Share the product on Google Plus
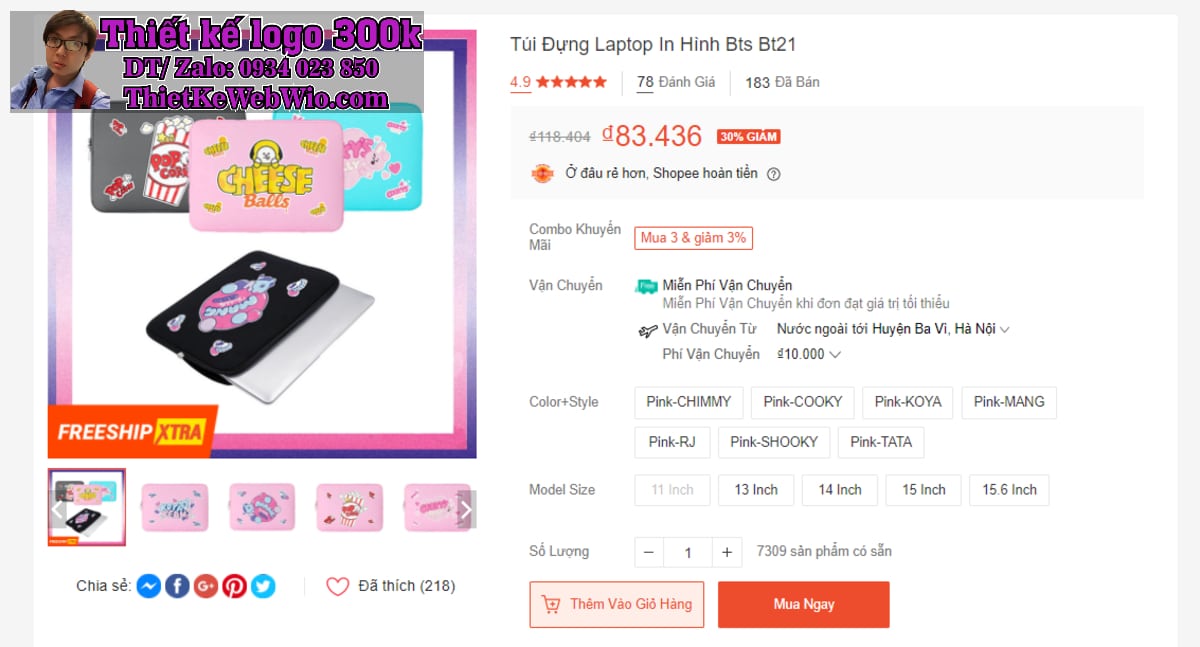Viewport: 1200px width, 647px height. 206,586
